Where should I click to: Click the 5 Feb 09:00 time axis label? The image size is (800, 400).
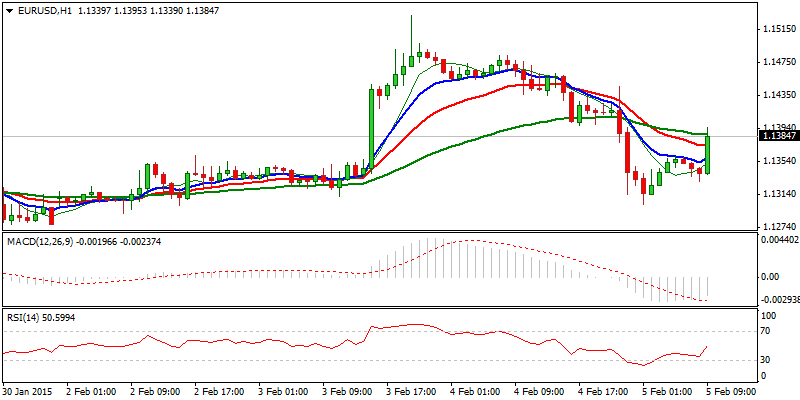click(x=731, y=392)
